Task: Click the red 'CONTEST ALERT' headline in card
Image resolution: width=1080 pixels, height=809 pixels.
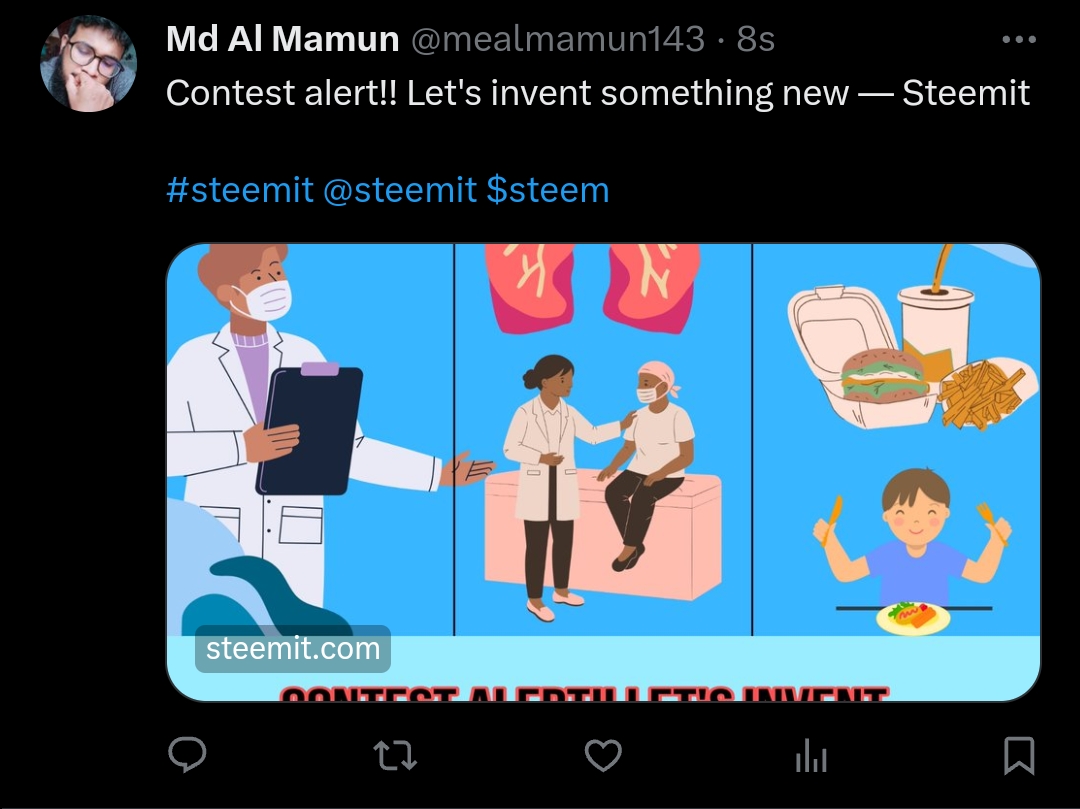Action: click(584, 693)
